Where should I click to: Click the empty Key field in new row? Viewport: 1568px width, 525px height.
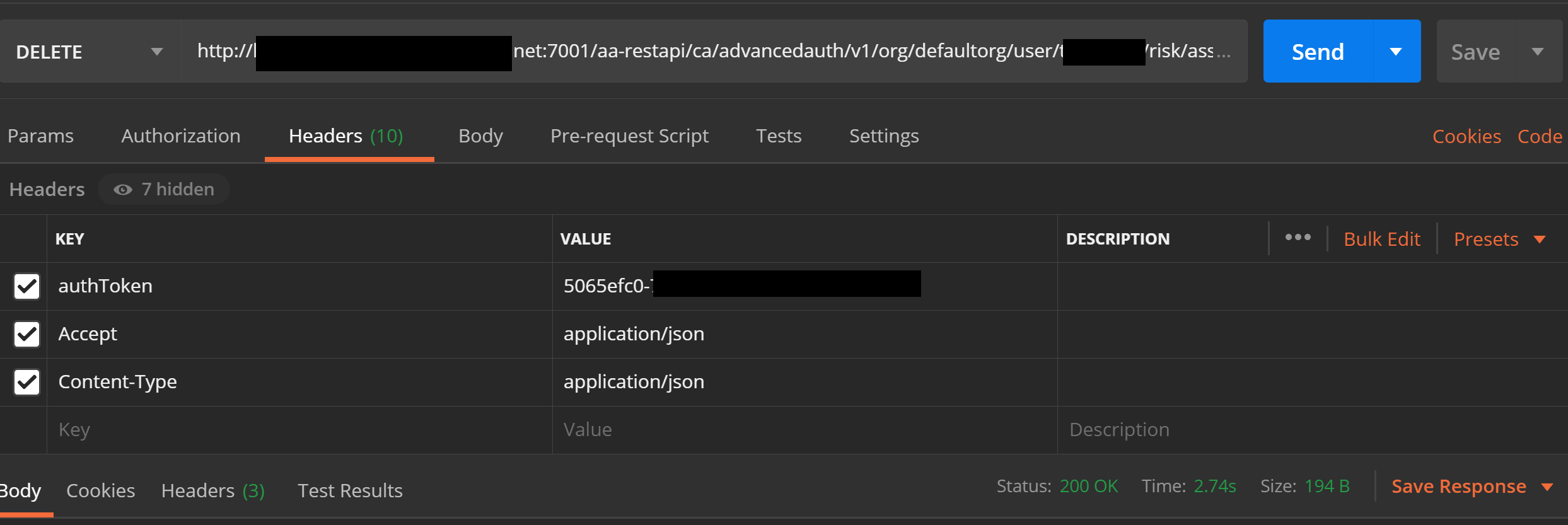[x=296, y=430]
